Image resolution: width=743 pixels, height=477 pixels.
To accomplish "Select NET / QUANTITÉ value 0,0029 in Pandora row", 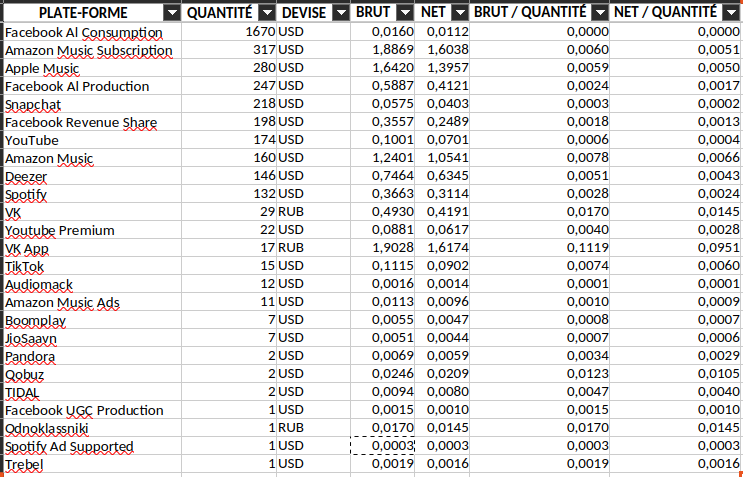I will (675, 356).
